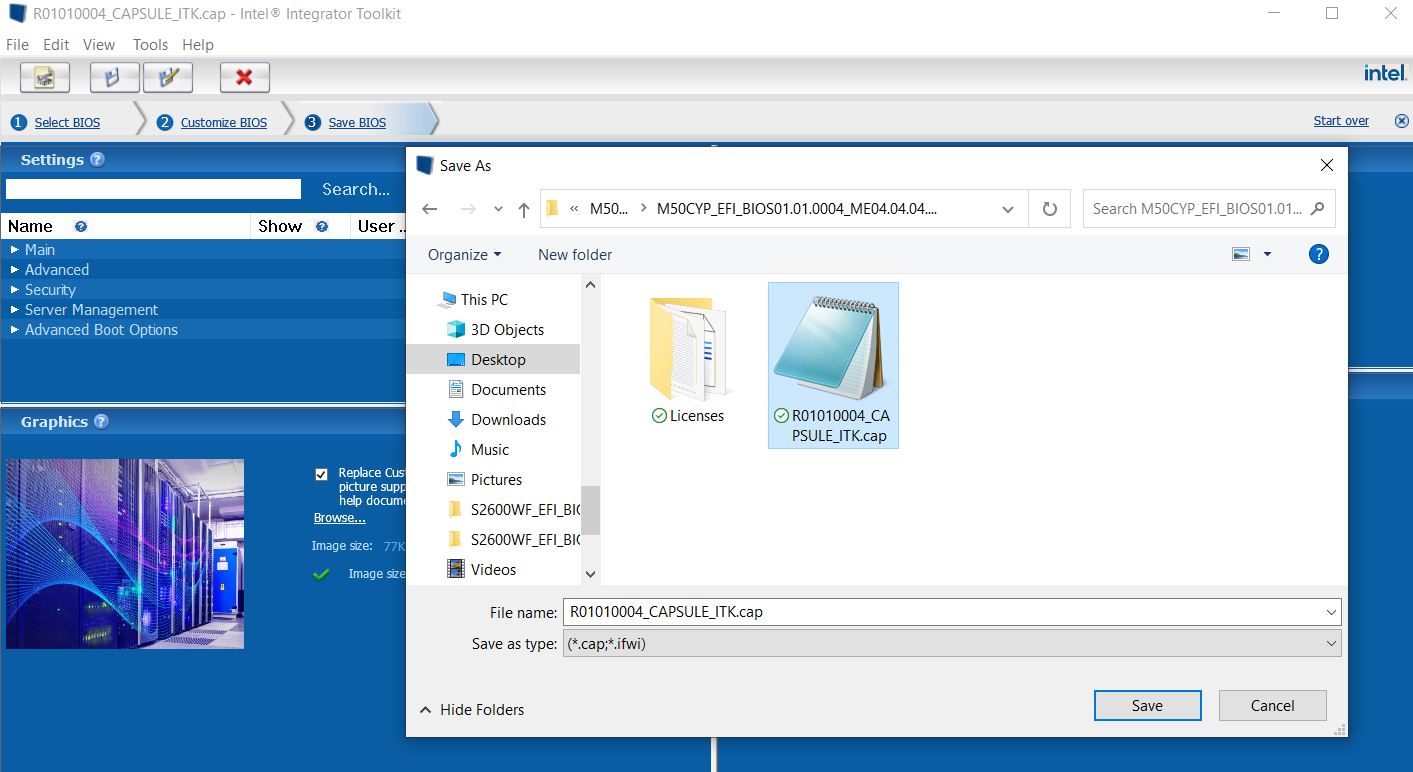Viewport: 1413px width, 772px height.
Task: Uncheck the Replace Custom picture checkbox
Action: (321, 474)
